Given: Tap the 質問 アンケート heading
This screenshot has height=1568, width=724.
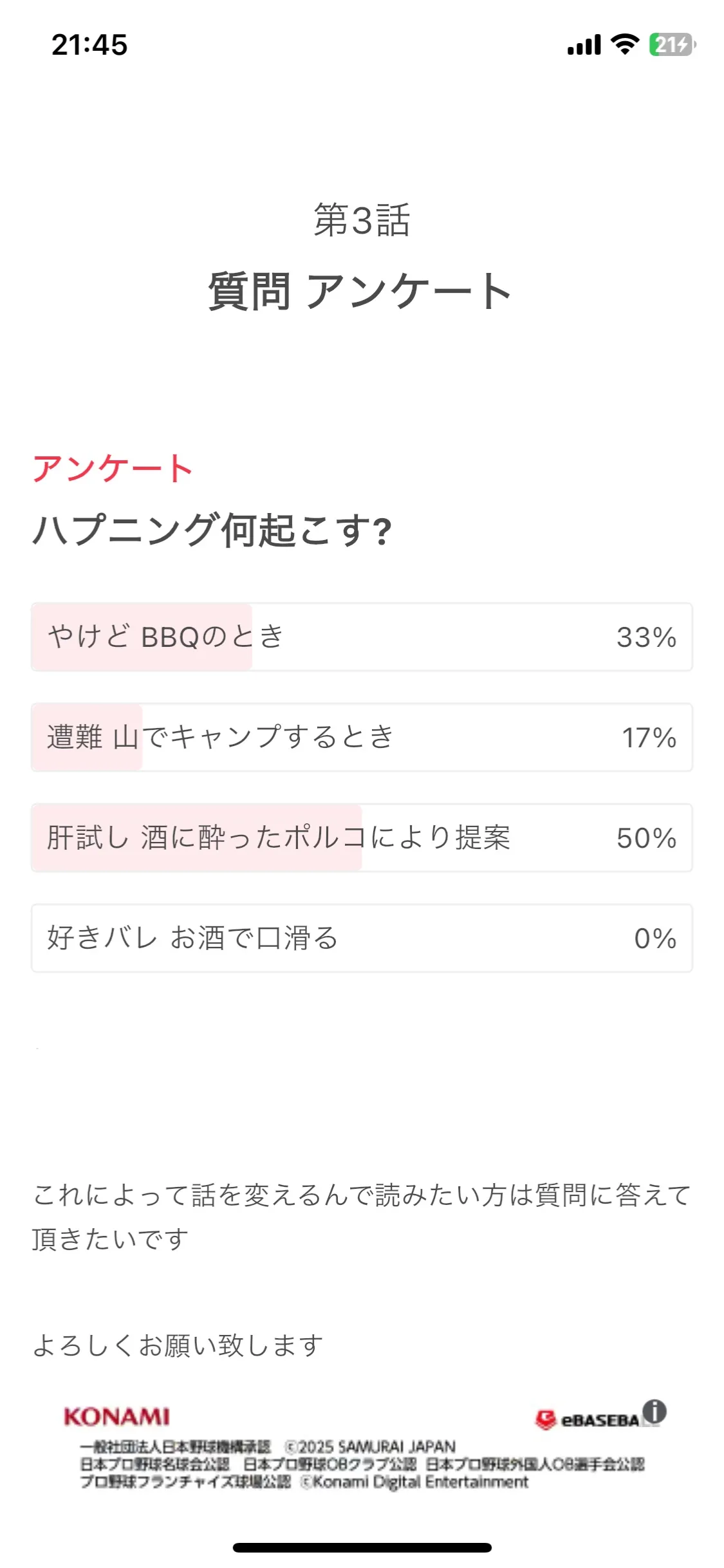Looking at the screenshot, I should 360,291.
